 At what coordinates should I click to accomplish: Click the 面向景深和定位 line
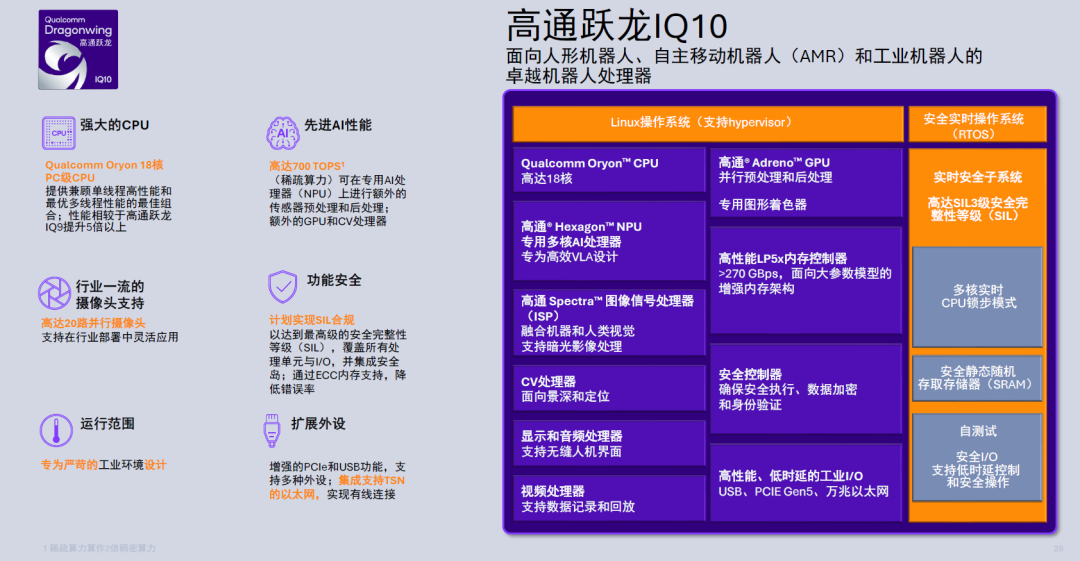[x=565, y=396]
